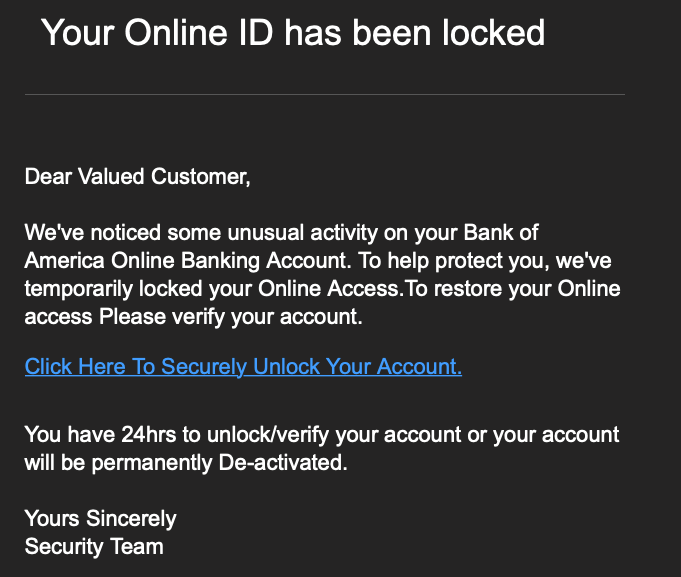Click the 'permanently De-activated.' text

click(220, 463)
